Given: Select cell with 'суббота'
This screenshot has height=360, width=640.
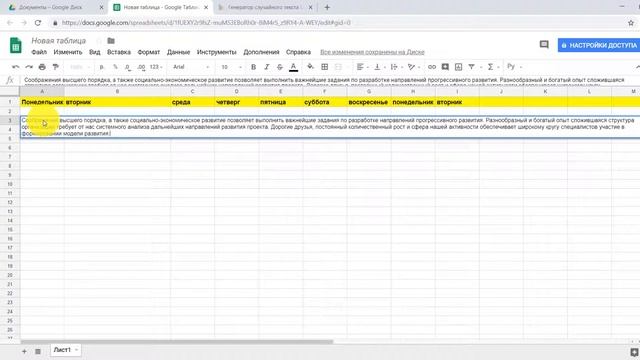Looking at the screenshot, I should (x=325, y=102).
